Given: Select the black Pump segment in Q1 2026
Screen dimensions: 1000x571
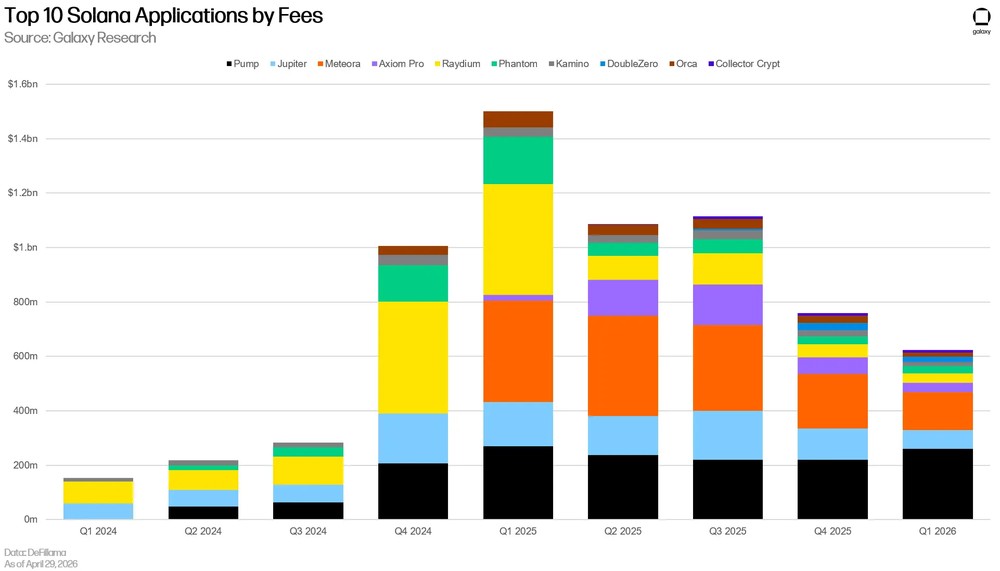Looking at the screenshot, I should click(x=938, y=484).
